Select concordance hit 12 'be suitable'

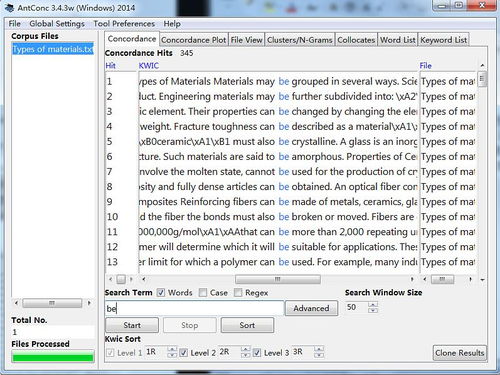click(x=278, y=247)
